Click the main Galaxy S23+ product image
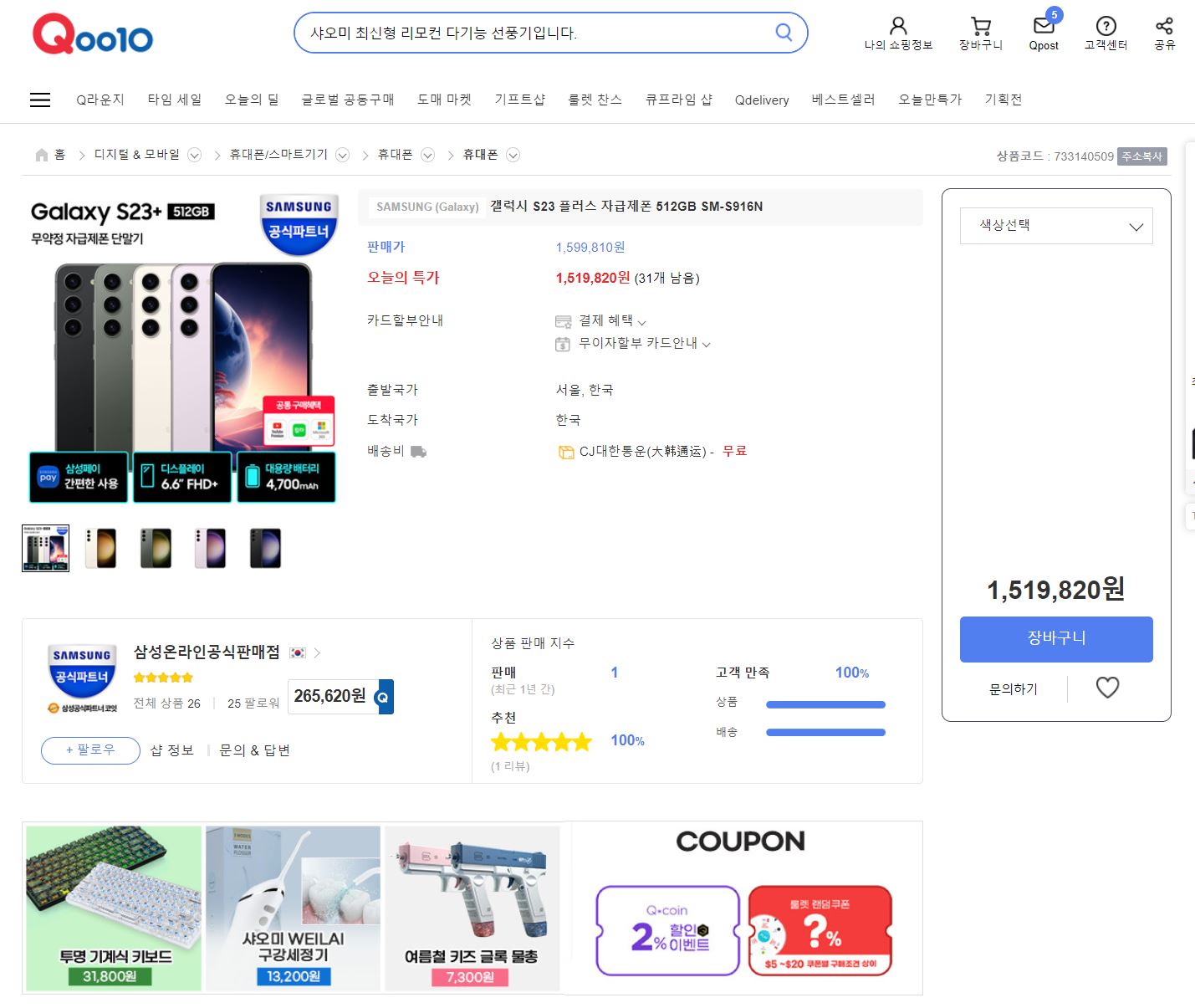This screenshot has height=1008, width=1195. [182, 347]
